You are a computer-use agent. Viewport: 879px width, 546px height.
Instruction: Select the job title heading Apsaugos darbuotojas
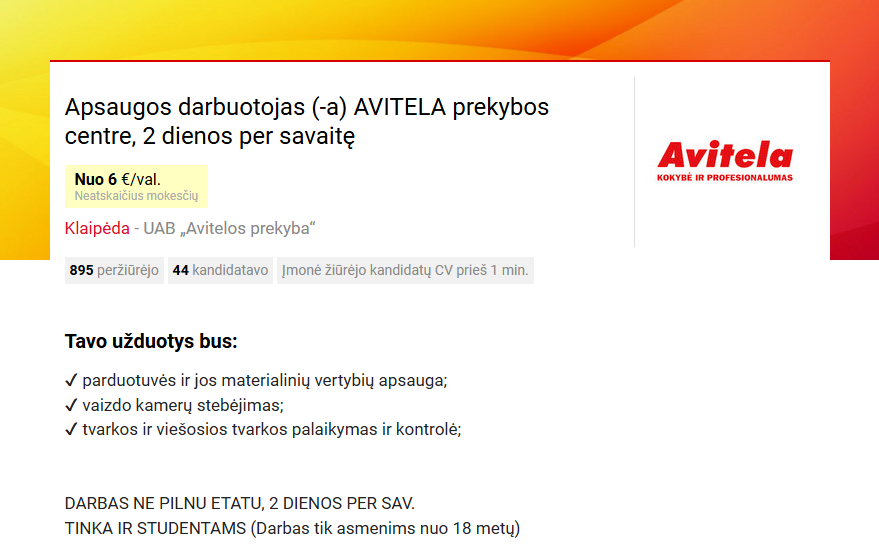(x=307, y=121)
